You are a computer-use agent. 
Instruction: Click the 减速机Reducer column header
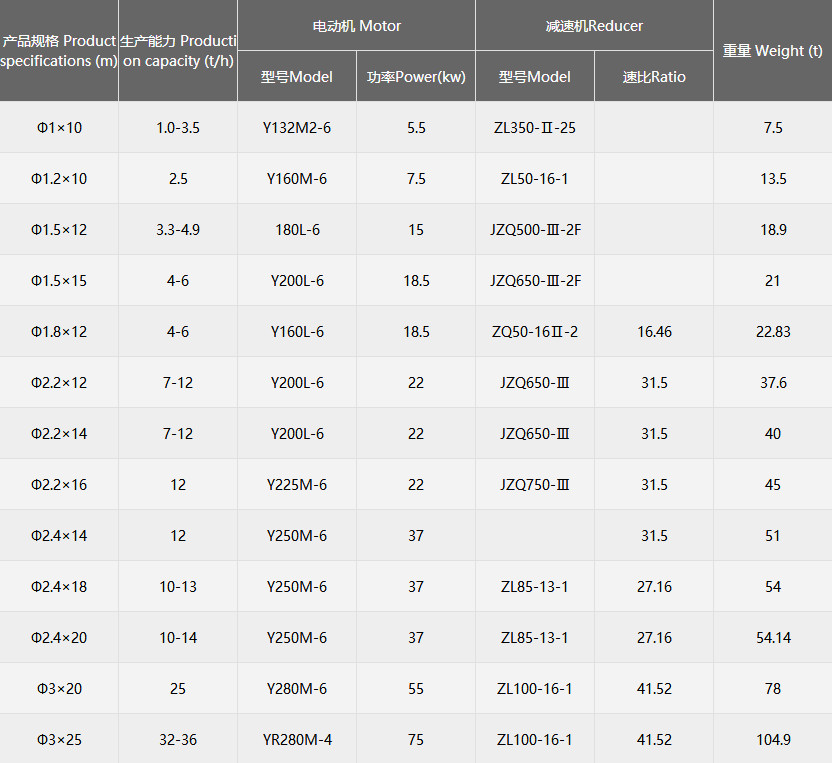(x=594, y=25)
